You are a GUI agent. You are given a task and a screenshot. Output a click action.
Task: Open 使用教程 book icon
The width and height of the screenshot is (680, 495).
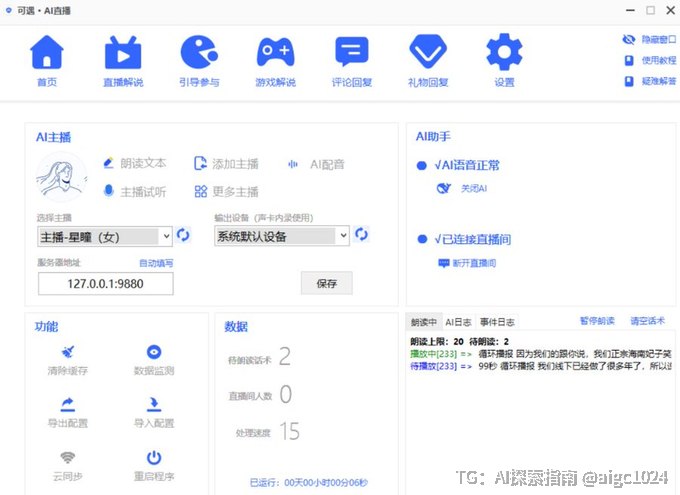[x=629, y=60]
